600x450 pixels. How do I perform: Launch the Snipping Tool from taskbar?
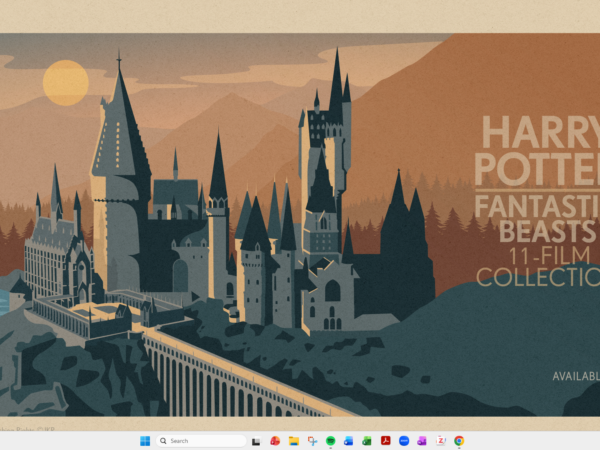(312, 441)
